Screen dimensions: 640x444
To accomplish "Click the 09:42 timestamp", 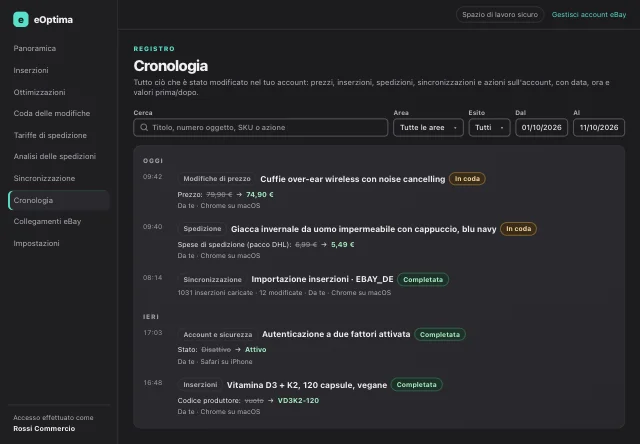I will click(x=153, y=177).
